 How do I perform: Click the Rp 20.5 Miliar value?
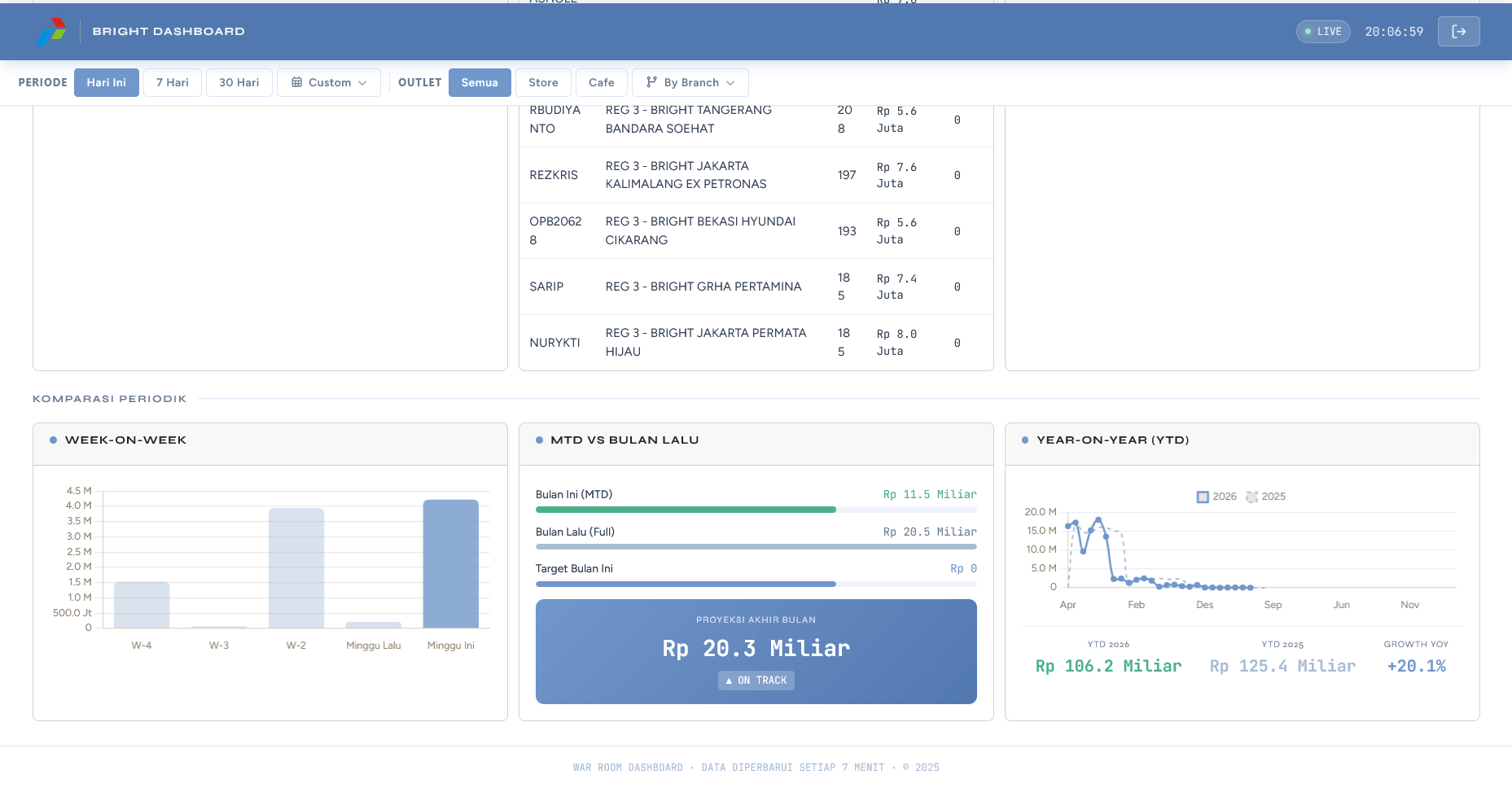(930, 532)
